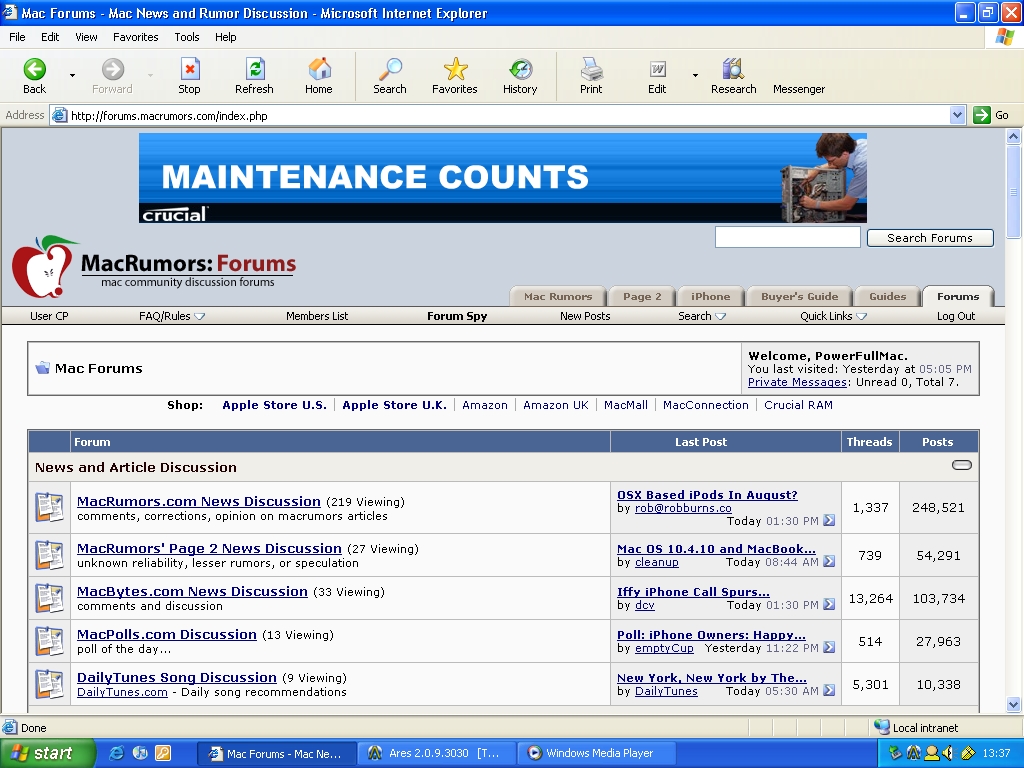
Task: Click forum status icon beside MacRumors.com News Discussion
Action: click(50, 508)
